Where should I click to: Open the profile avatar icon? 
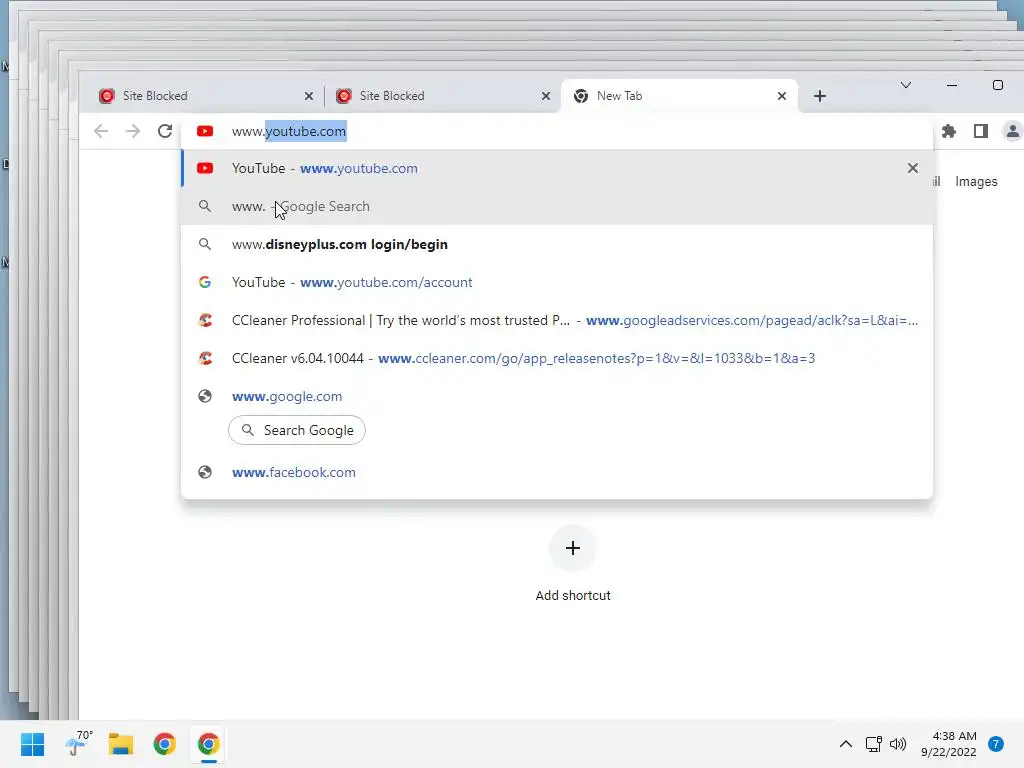tap(1012, 131)
